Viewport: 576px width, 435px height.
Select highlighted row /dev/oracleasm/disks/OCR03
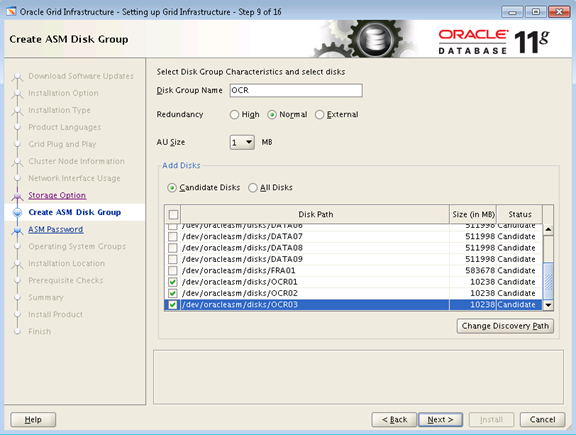pyautogui.click(x=353, y=305)
